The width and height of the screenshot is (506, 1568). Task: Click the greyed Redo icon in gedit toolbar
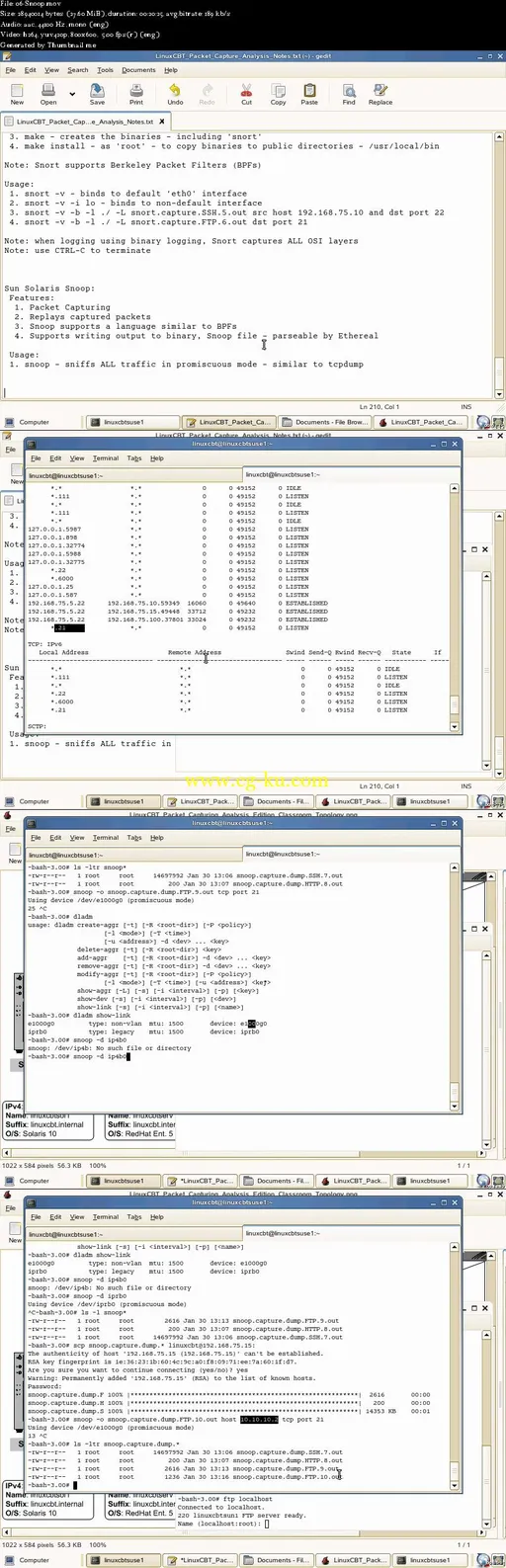(207, 95)
